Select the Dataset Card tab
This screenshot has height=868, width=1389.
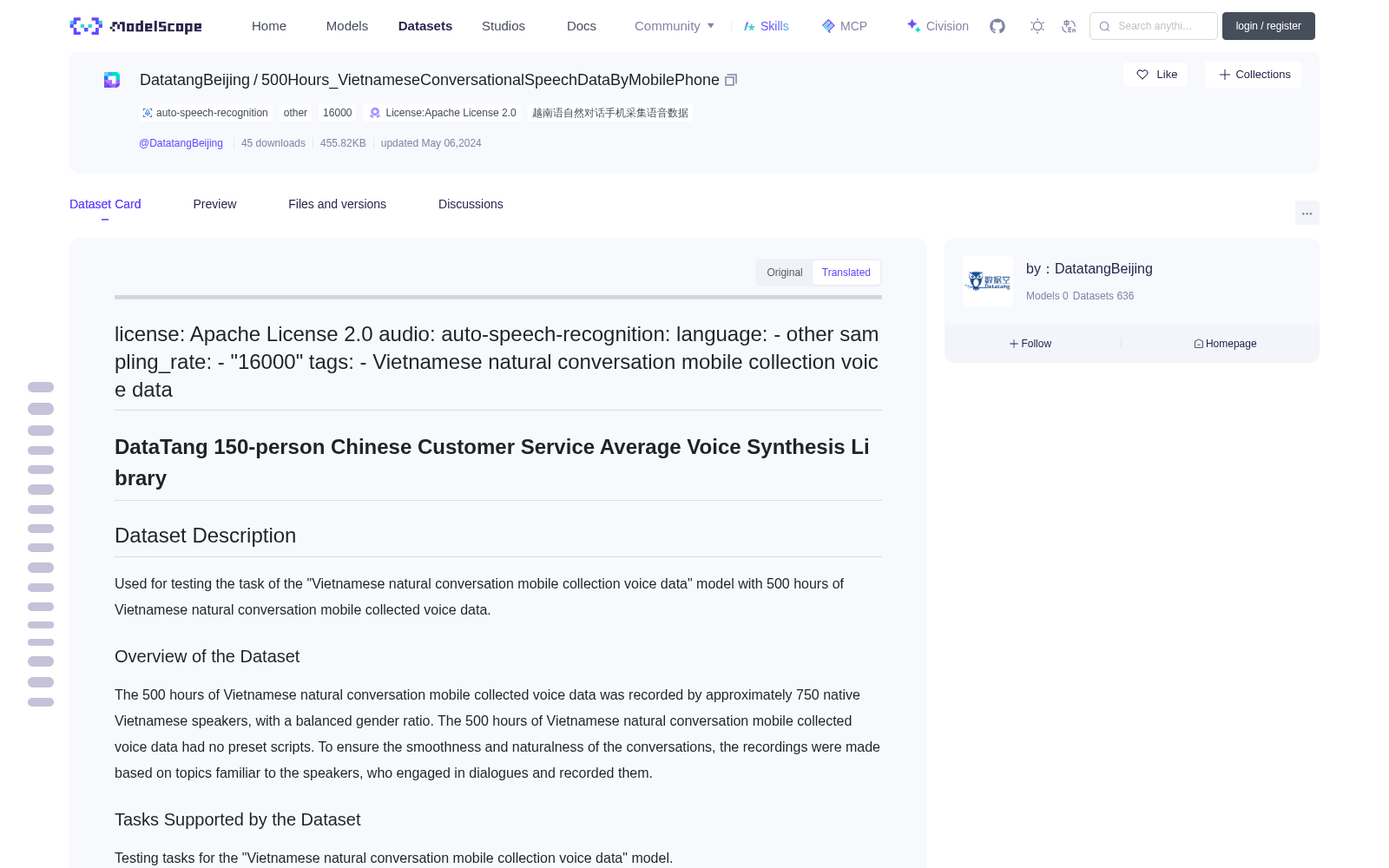point(105,204)
